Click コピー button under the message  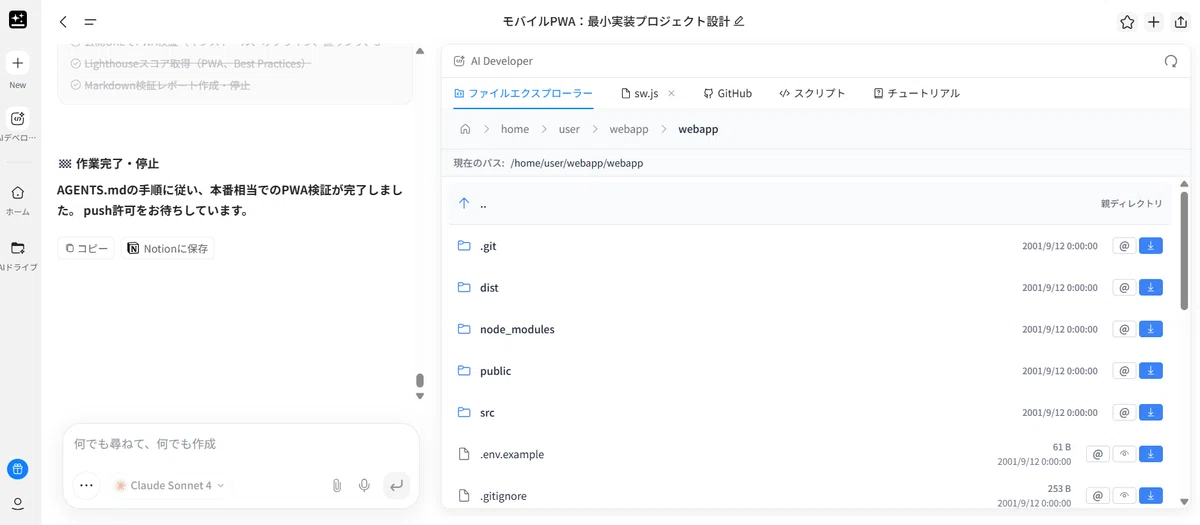click(86, 248)
